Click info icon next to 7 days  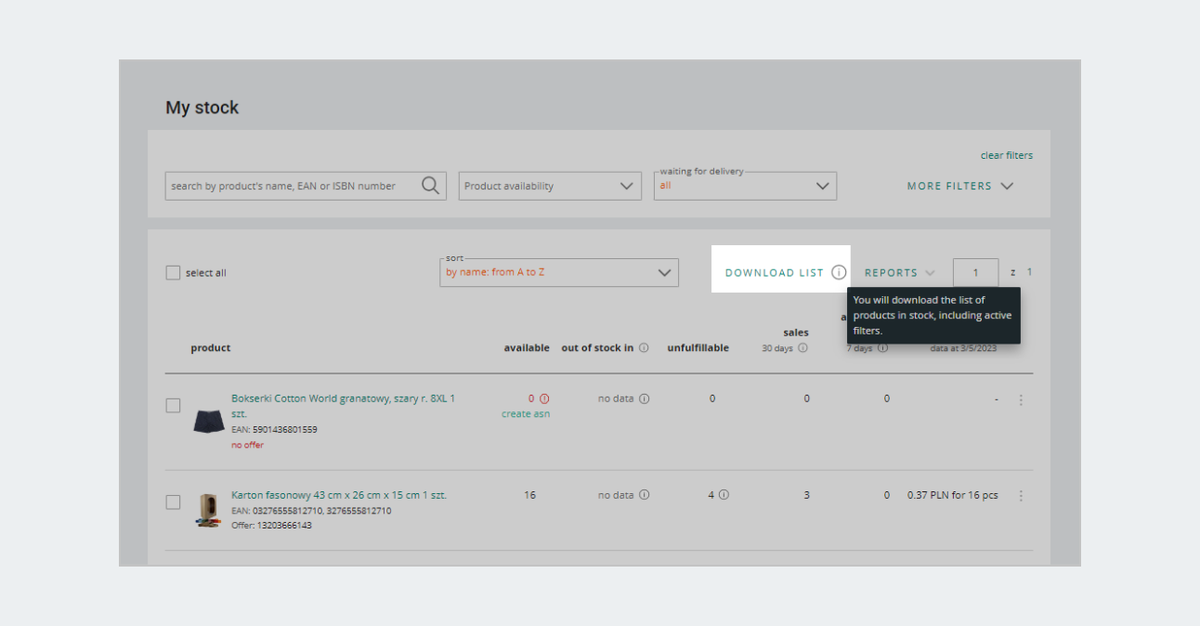click(883, 348)
